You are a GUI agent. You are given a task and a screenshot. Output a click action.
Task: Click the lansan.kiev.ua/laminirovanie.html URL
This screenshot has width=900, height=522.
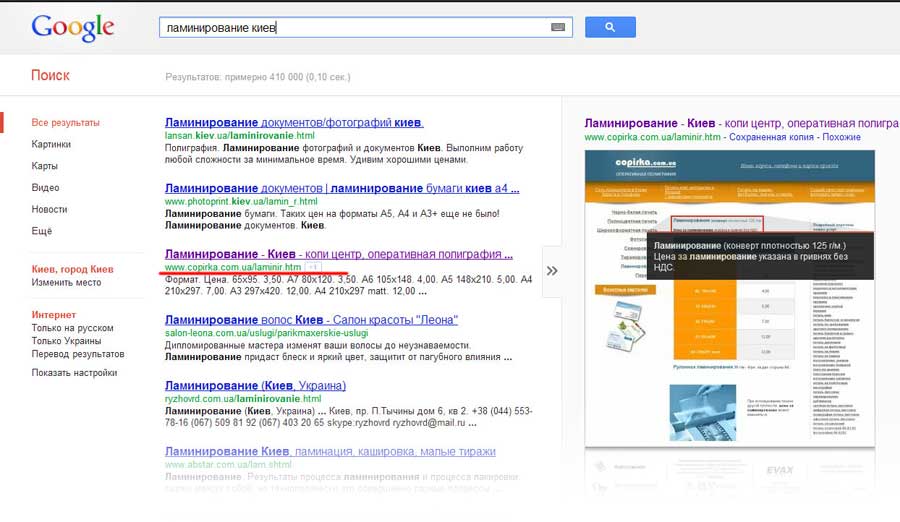239,136
